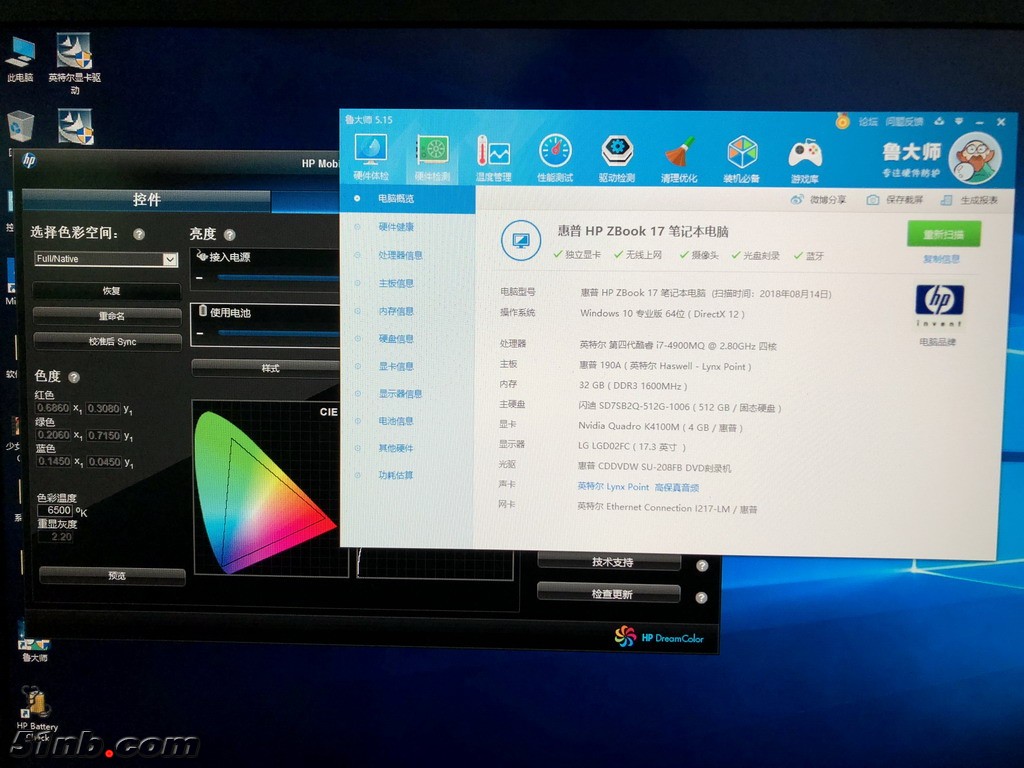Open 硬件体检 hardware checkup icon
Screen dimensions: 1024x768
[x=371, y=151]
